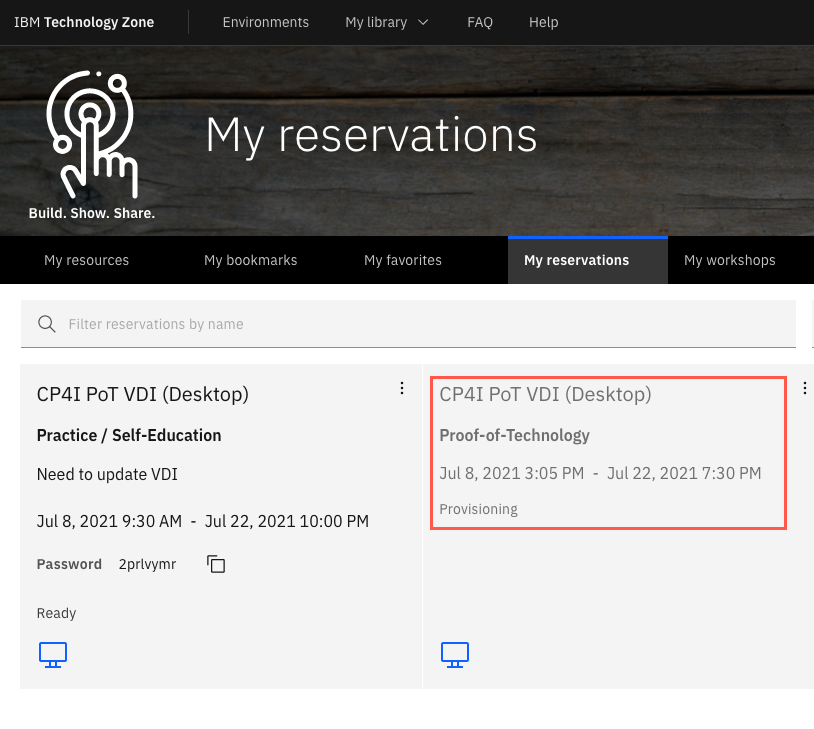Click the Need to update VDI description
This screenshot has height=729, width=814.
[x=107, y=474]
